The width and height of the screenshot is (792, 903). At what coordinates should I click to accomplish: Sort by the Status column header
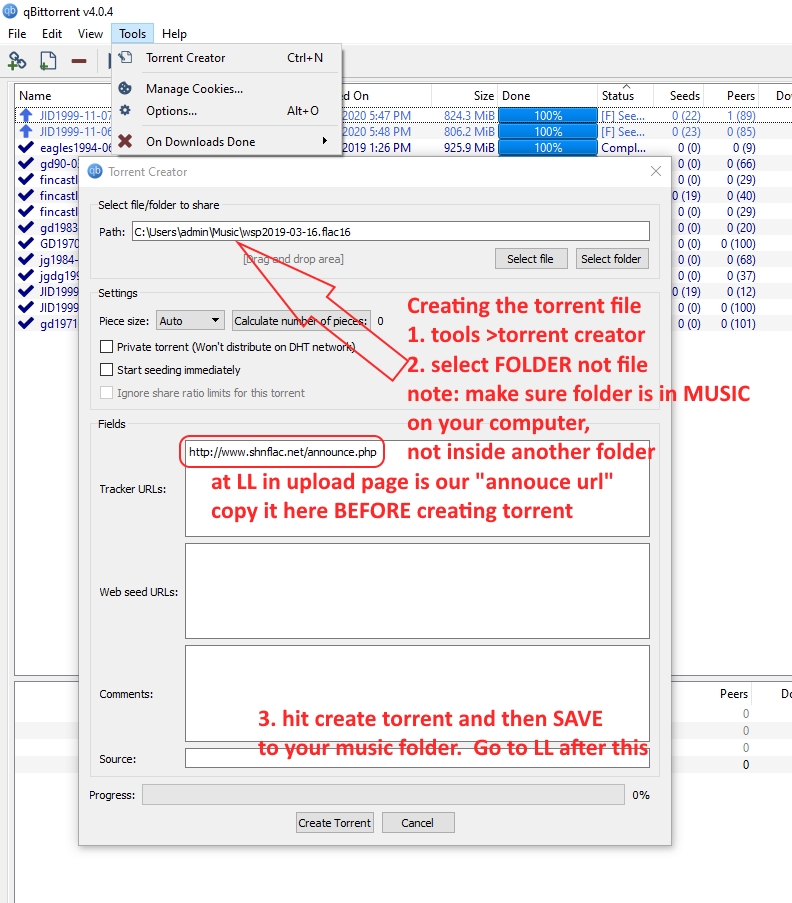pos(618,96)
